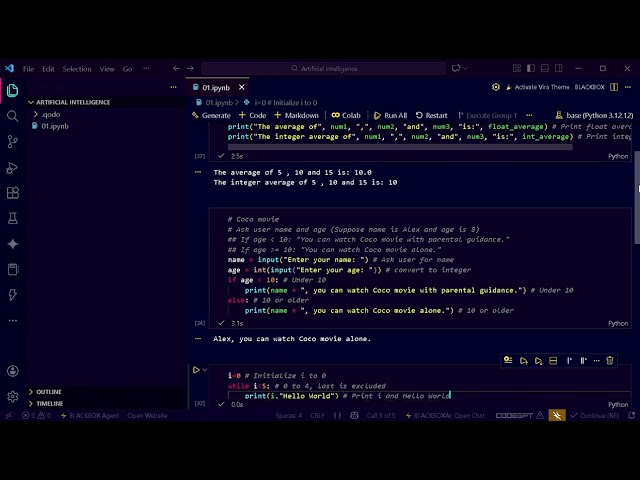This screenshot has height=480, width=640.
Task: Add a new Markdown cell
Action: [x=296, y=116]
